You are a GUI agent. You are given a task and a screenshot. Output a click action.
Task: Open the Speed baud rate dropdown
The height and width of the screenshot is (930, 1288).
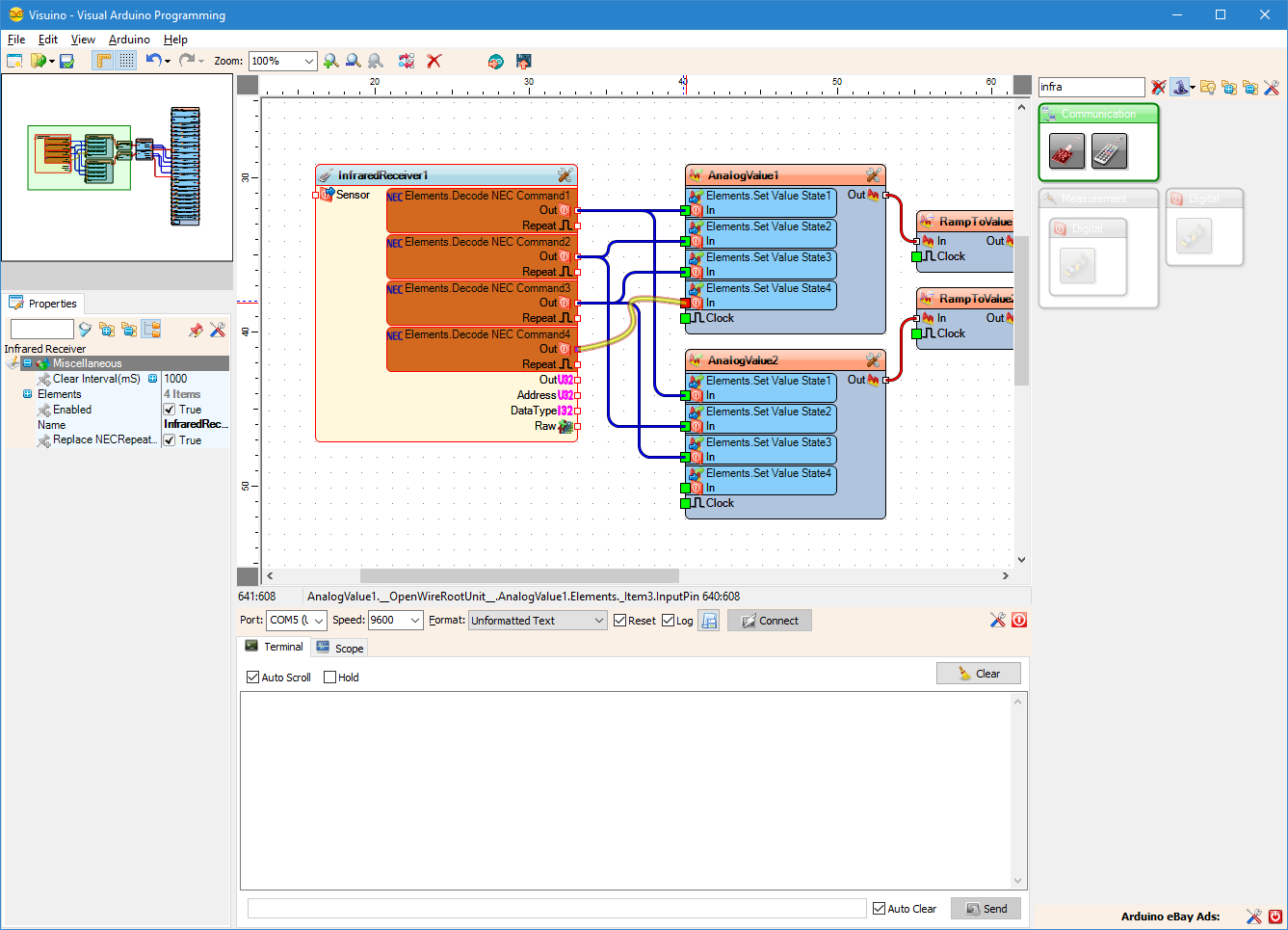point(415,621)
